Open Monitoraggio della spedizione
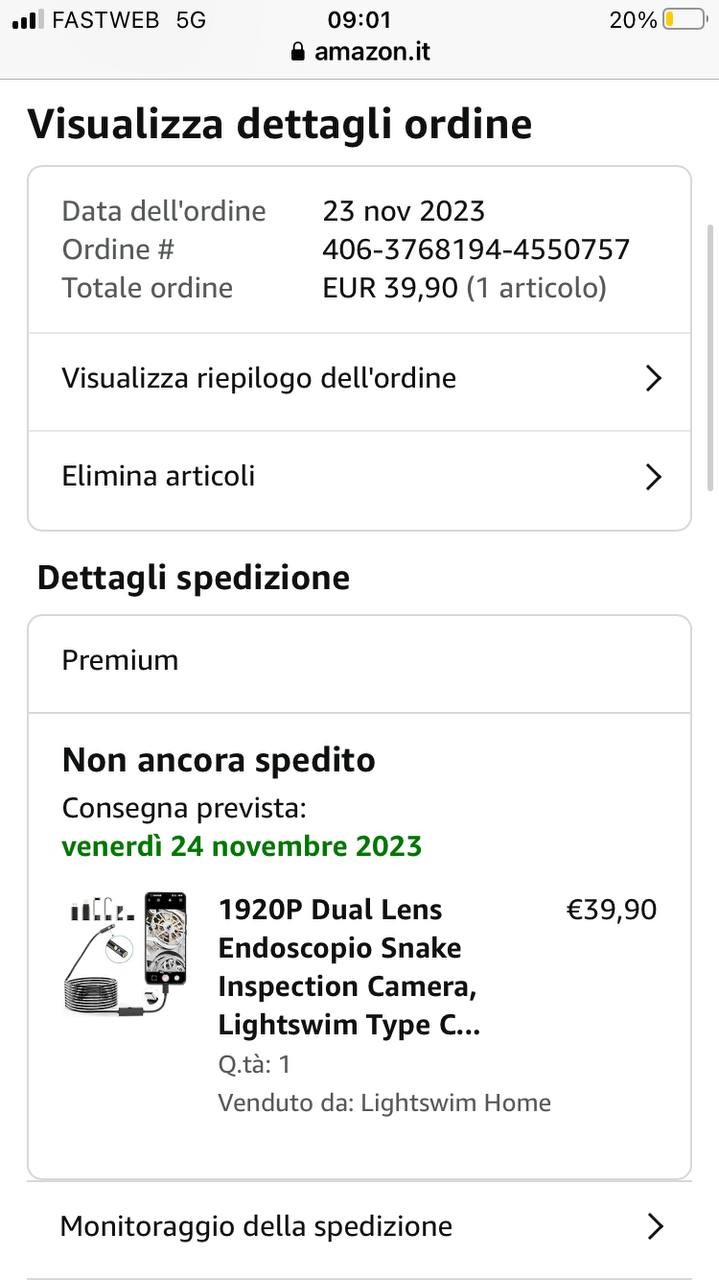 point(256,1226)
